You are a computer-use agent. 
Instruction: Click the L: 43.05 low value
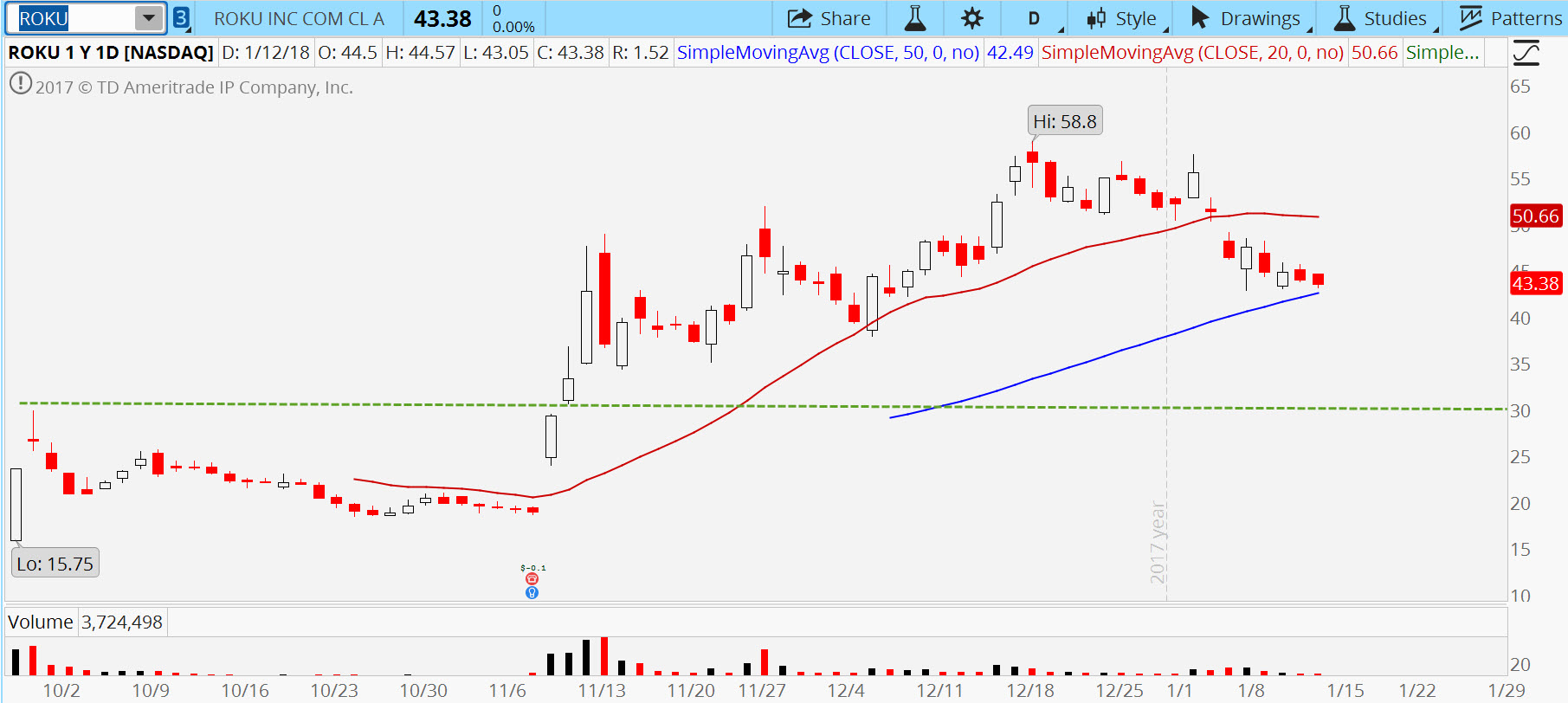pos(495,53)
